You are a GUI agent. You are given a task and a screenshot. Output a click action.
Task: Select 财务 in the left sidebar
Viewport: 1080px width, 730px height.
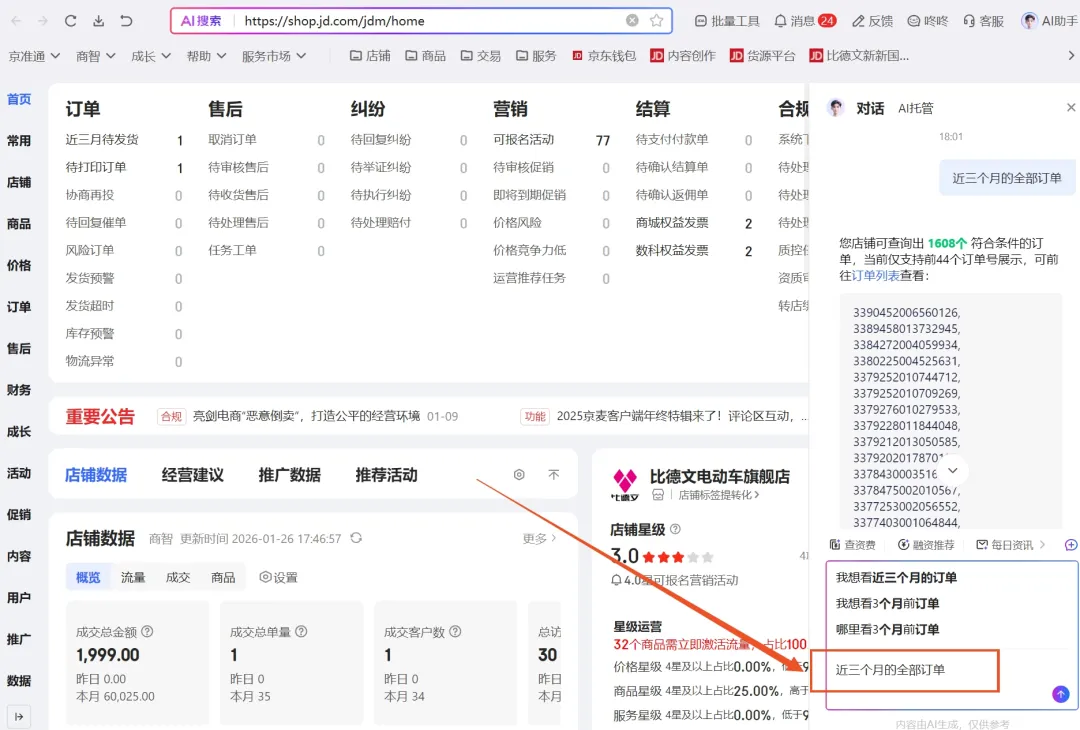point(19,390)
